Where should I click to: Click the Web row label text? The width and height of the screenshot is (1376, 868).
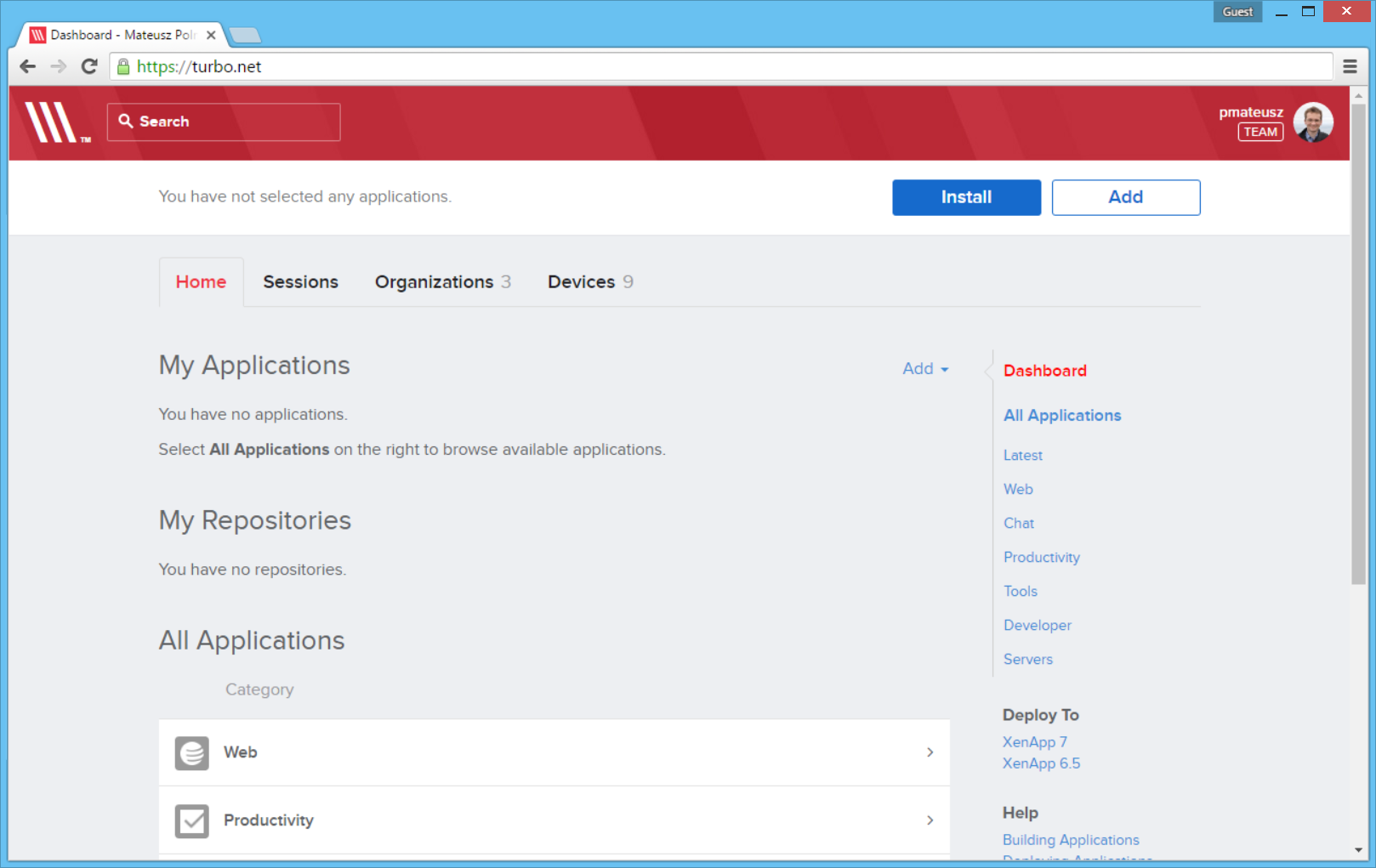coord(241,752)
